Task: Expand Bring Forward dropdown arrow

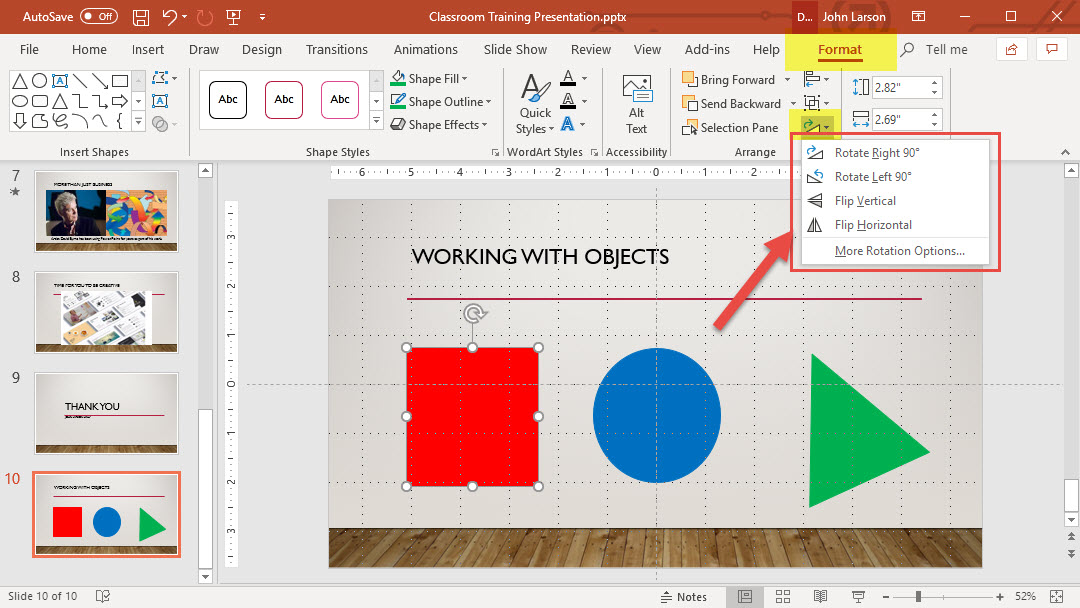Action: coord(786,80)
